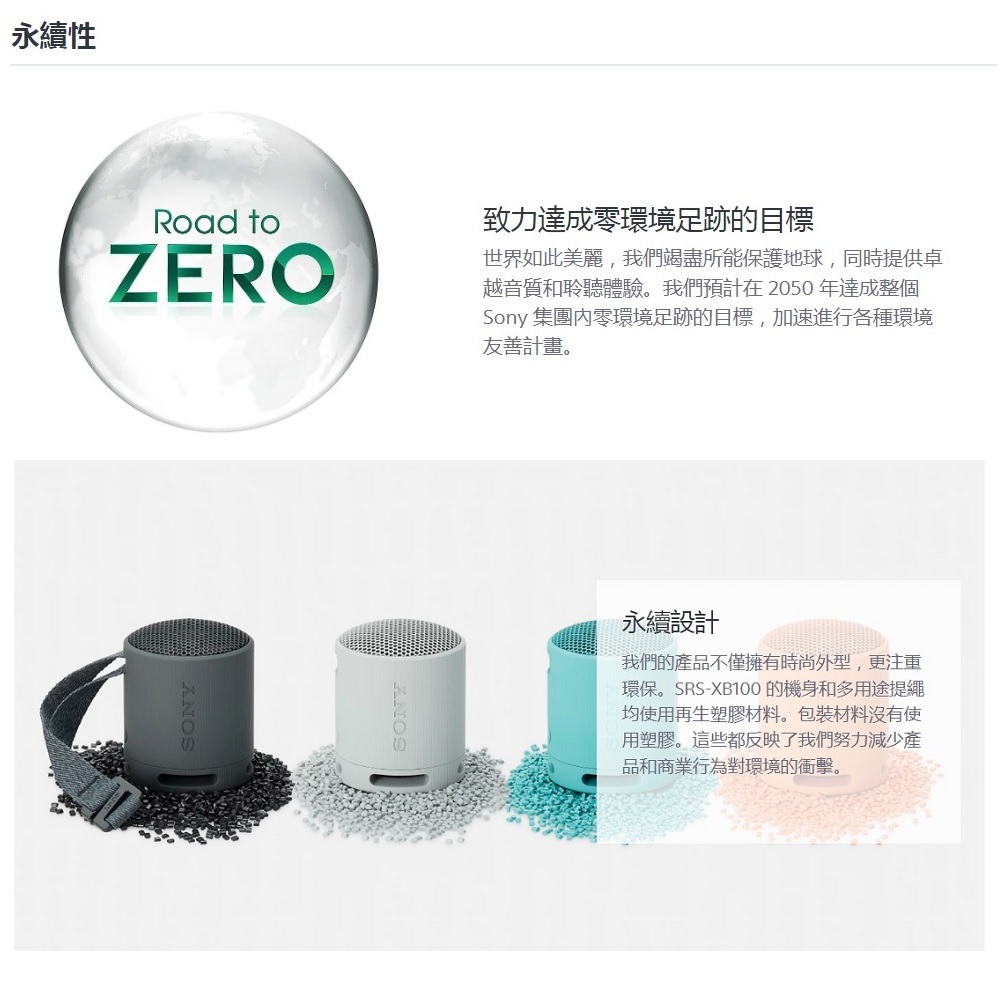
Task: Click the ZERO text inside the globe
Action: (221, 274)
